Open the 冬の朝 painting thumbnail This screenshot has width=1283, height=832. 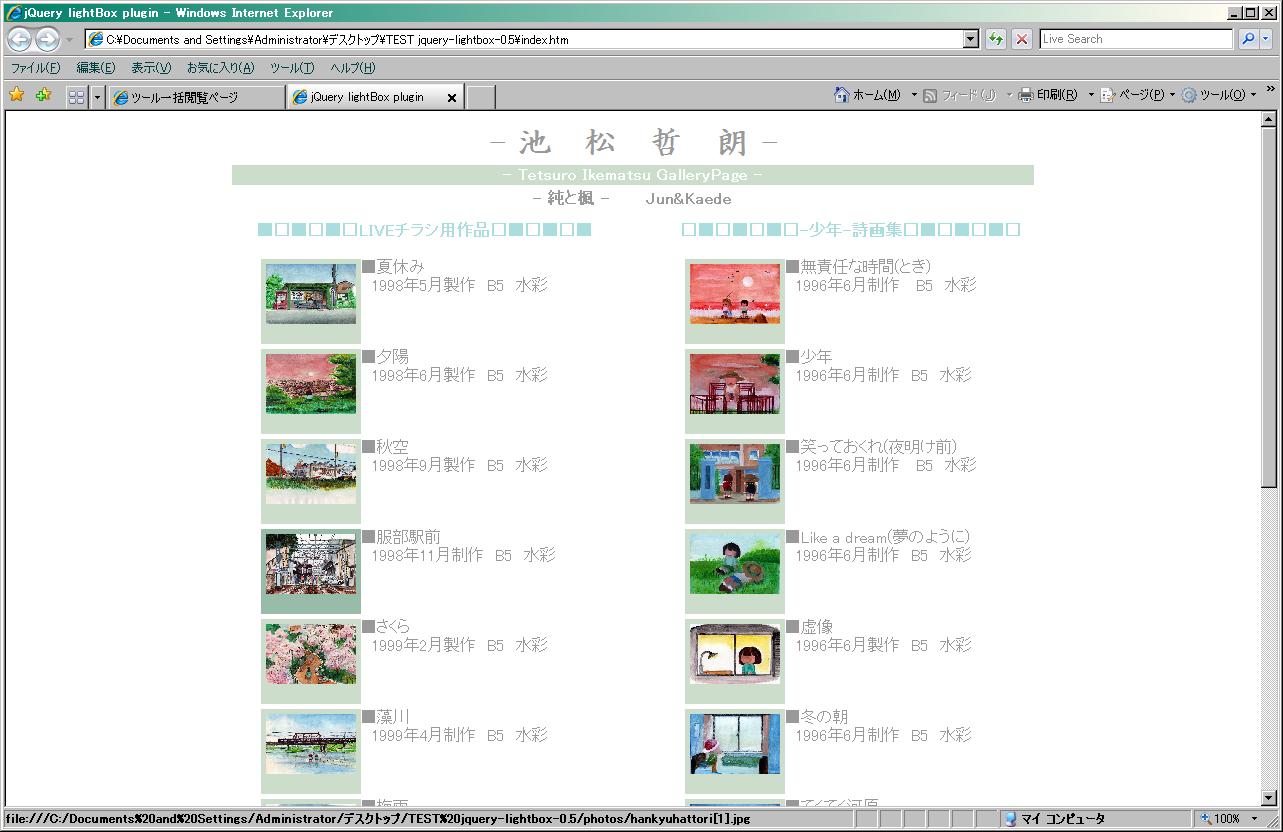(735, 744)
